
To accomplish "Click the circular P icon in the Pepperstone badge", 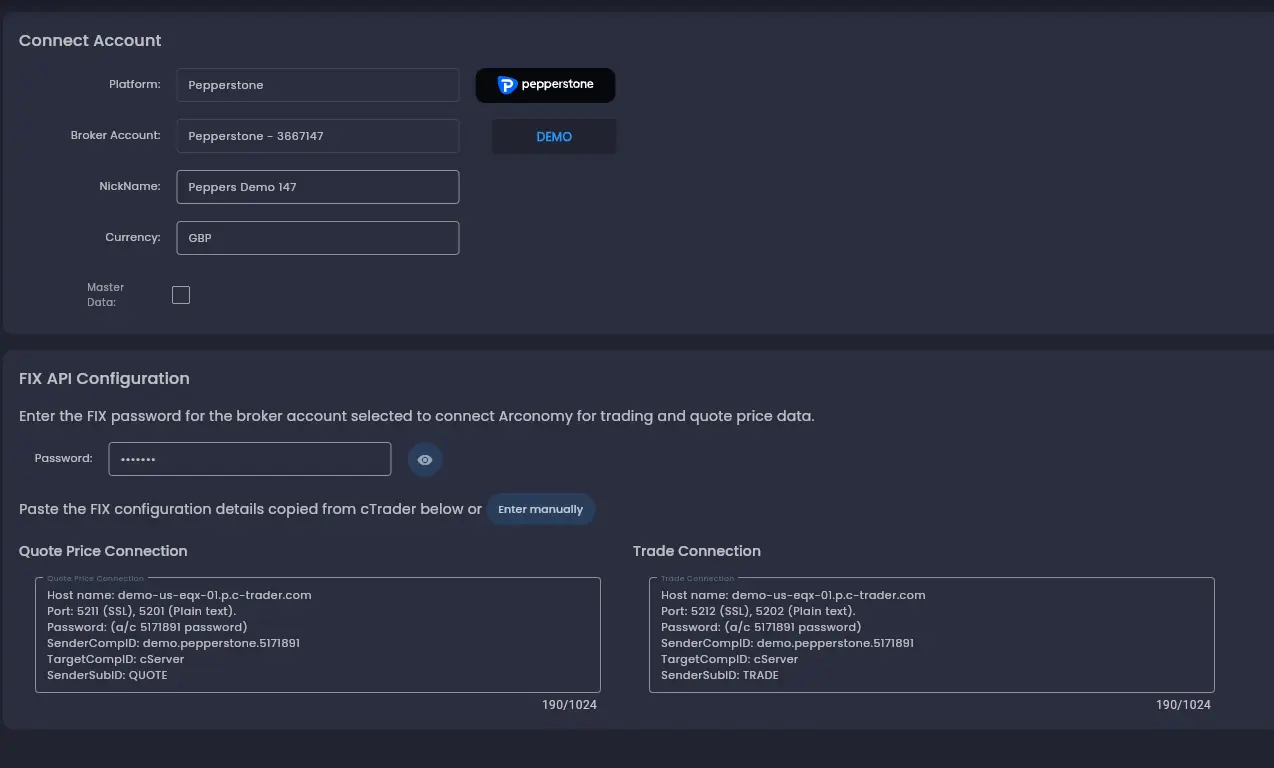I will click(x=507, y=85).
